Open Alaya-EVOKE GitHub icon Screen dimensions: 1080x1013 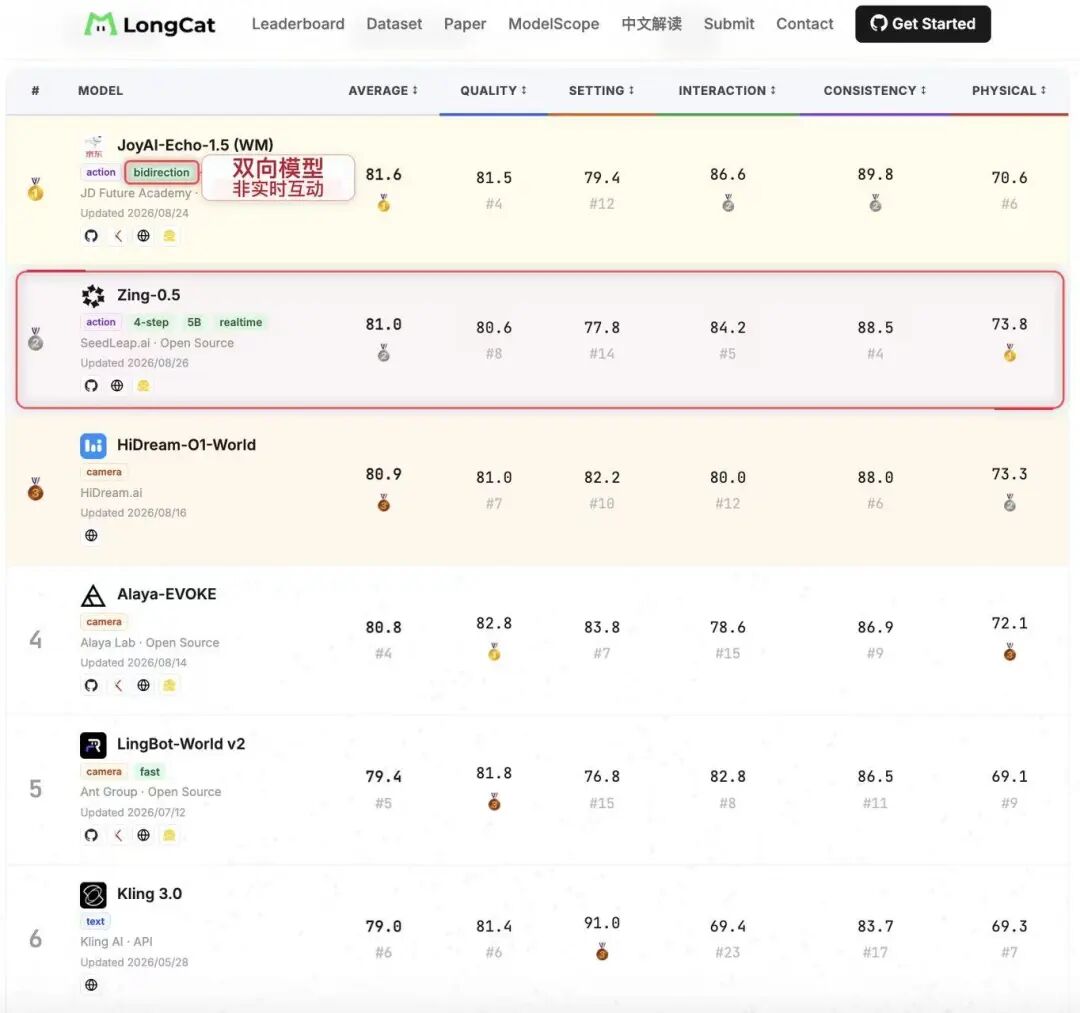pos(91,685)
